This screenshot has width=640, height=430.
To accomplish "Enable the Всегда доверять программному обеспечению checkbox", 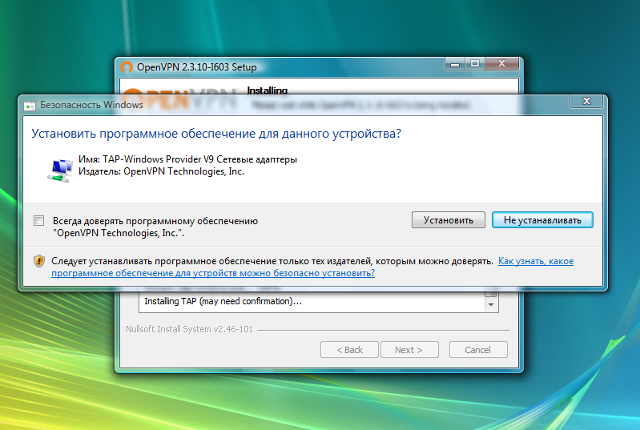I will [39, 221].
